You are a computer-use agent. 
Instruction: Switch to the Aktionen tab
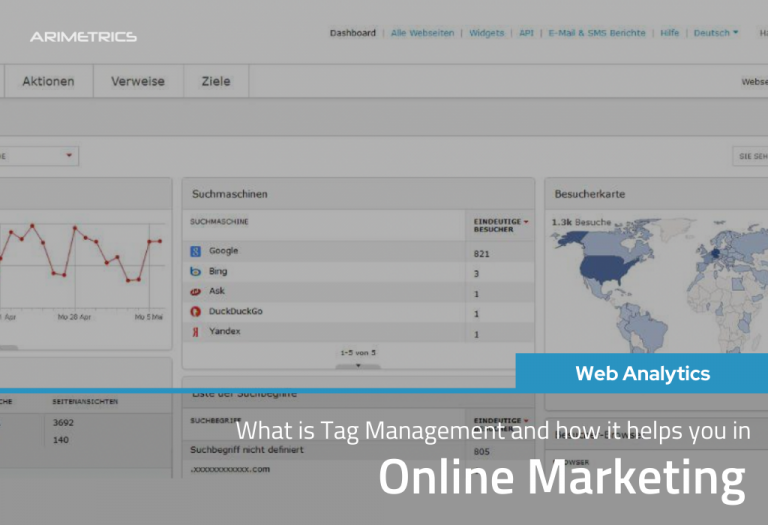(x=48, y=81)
